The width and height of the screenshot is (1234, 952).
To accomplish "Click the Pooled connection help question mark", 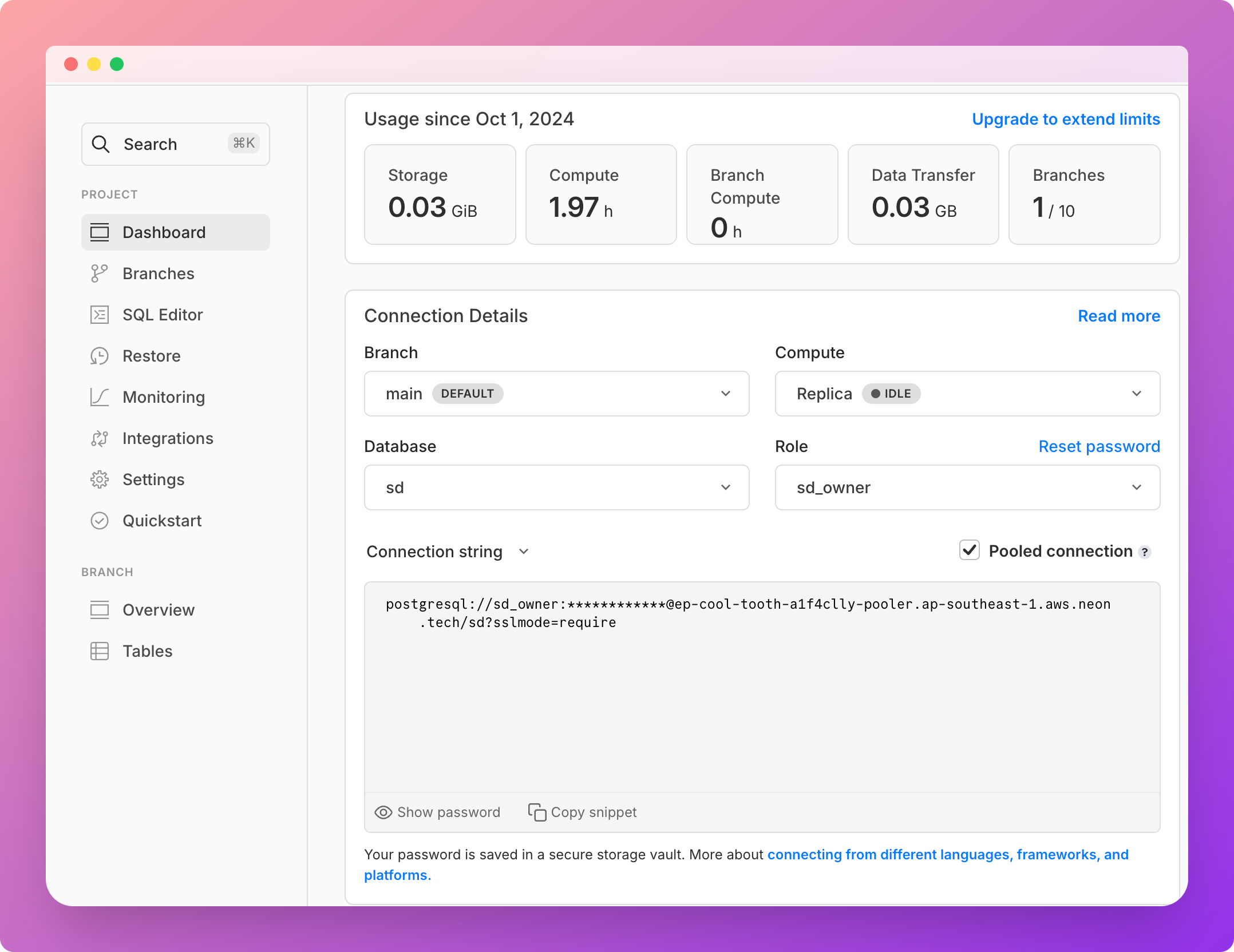I will [x=1145, y=552].
